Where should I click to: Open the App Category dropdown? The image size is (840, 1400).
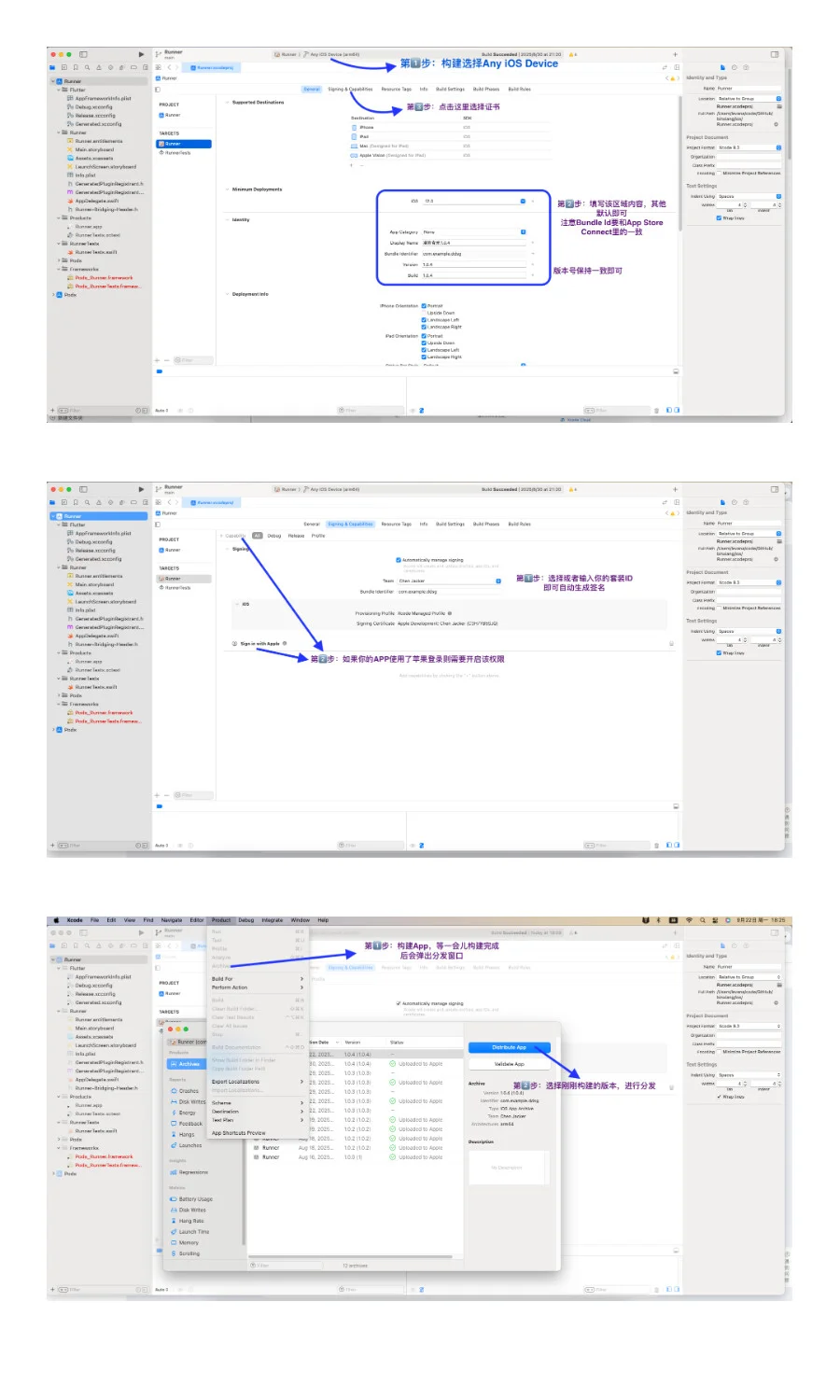(x=475, y=231)
